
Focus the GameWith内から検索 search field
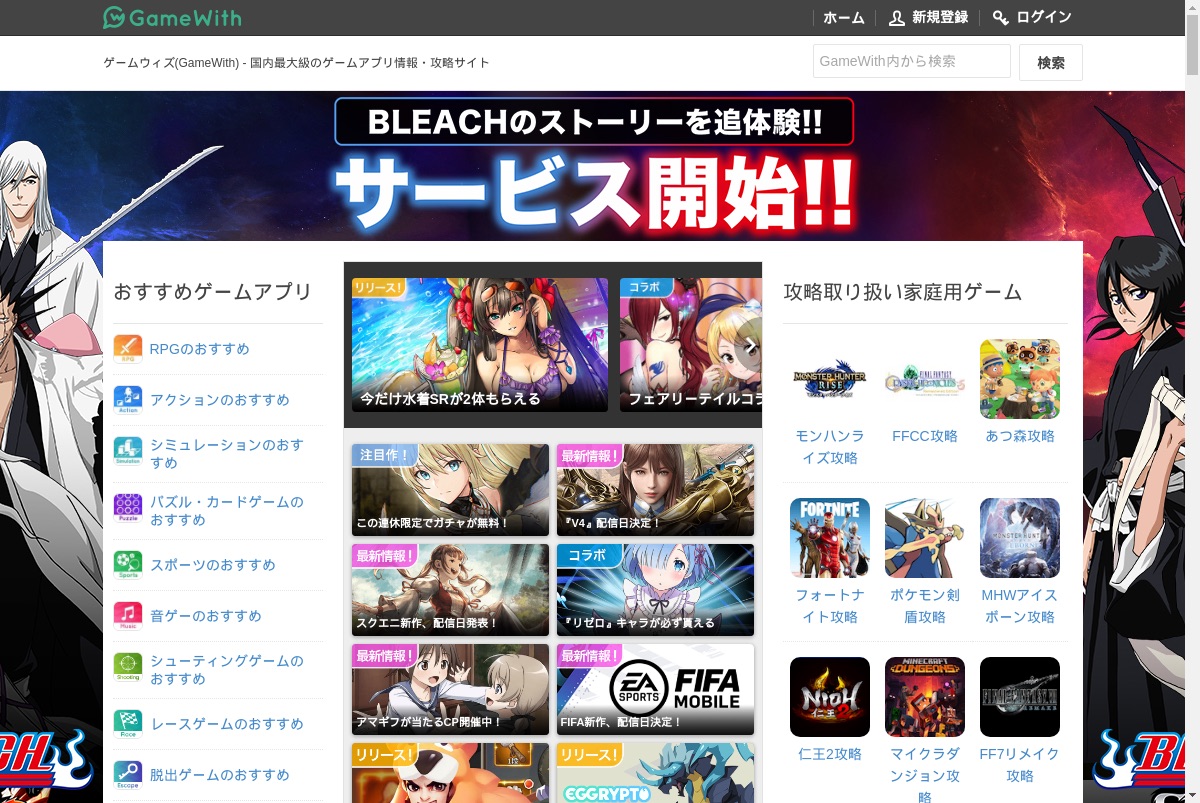tap(912, 61)
